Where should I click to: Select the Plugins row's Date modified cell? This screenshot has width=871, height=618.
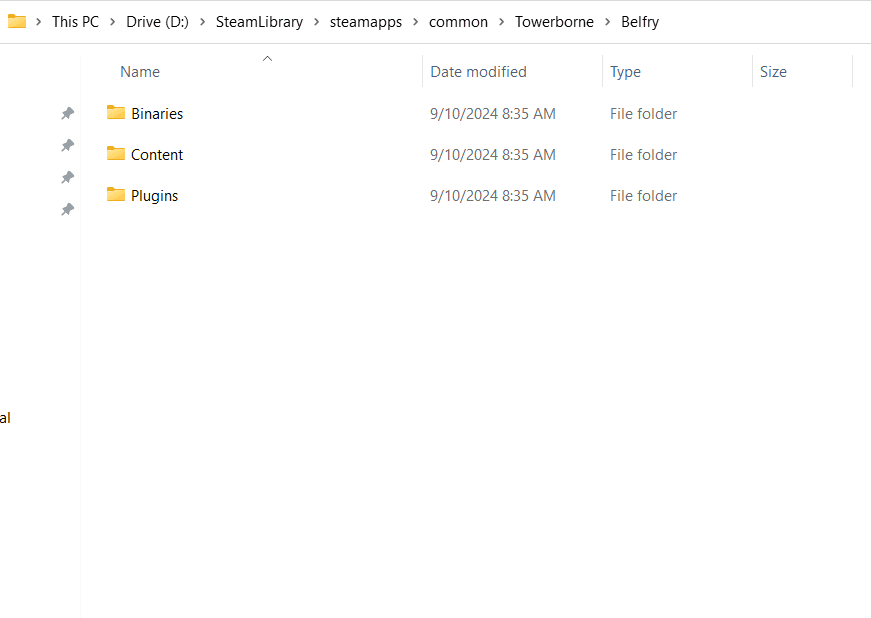coord(492,196)
